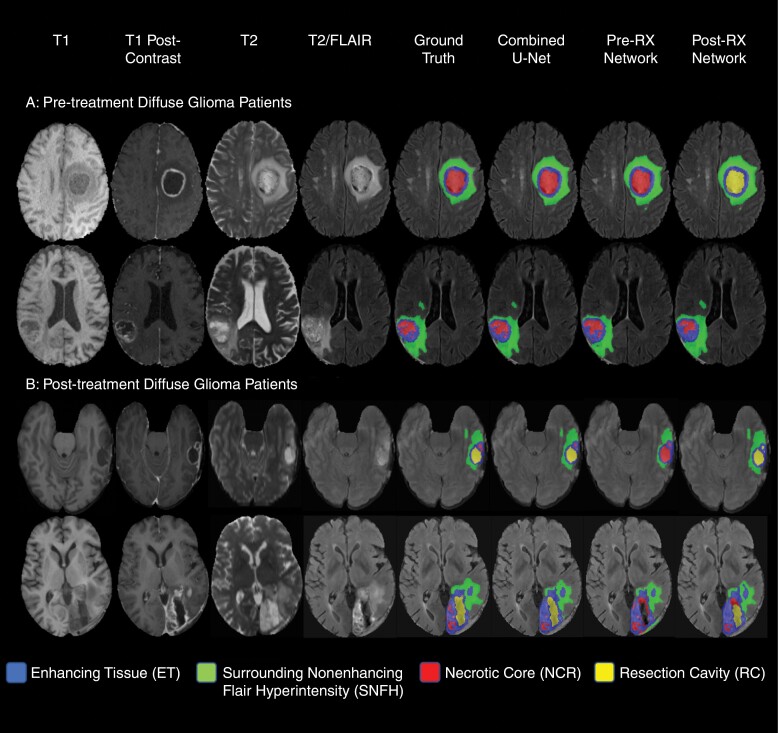Open section B top-row Pre-RX segmentation with red core
This screenshot has height=733, width=778.
(630, 457)
